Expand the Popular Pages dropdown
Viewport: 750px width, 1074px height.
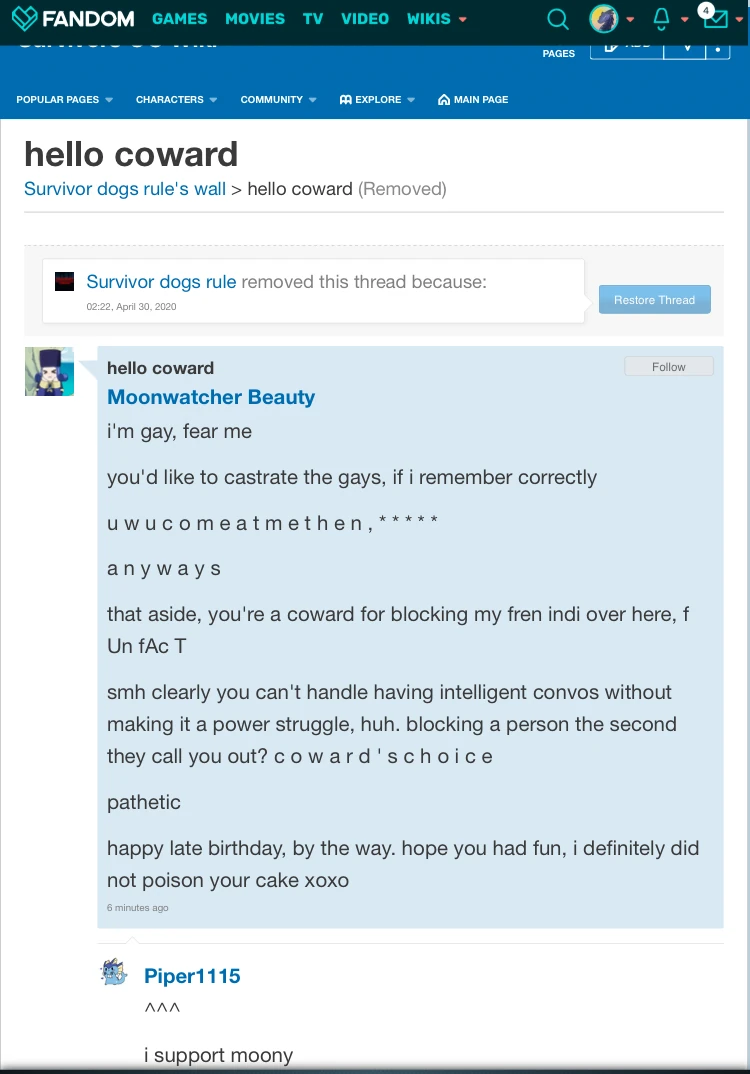click(x=65, y=100)
